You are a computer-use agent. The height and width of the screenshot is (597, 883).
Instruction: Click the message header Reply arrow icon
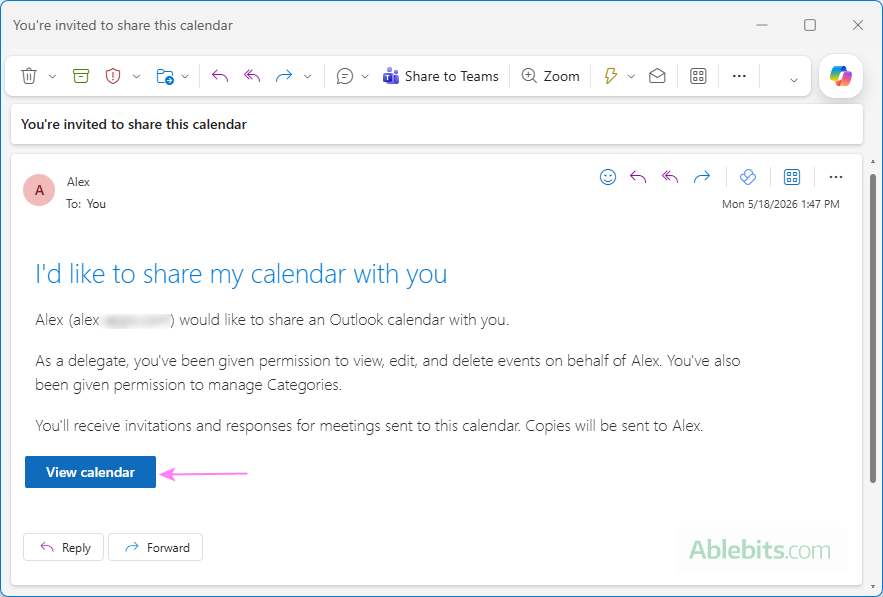(638, 177)
